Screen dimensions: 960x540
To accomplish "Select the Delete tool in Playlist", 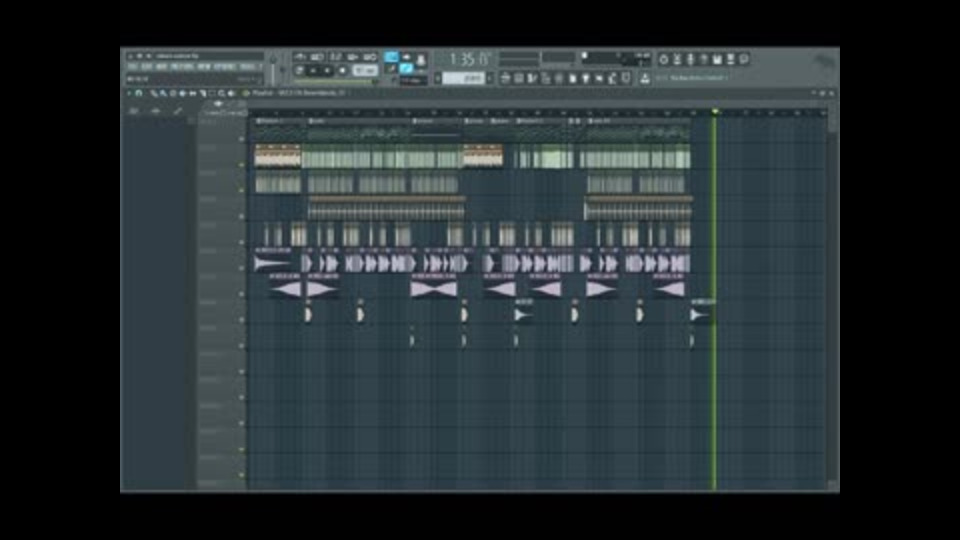I will (173, 93).
